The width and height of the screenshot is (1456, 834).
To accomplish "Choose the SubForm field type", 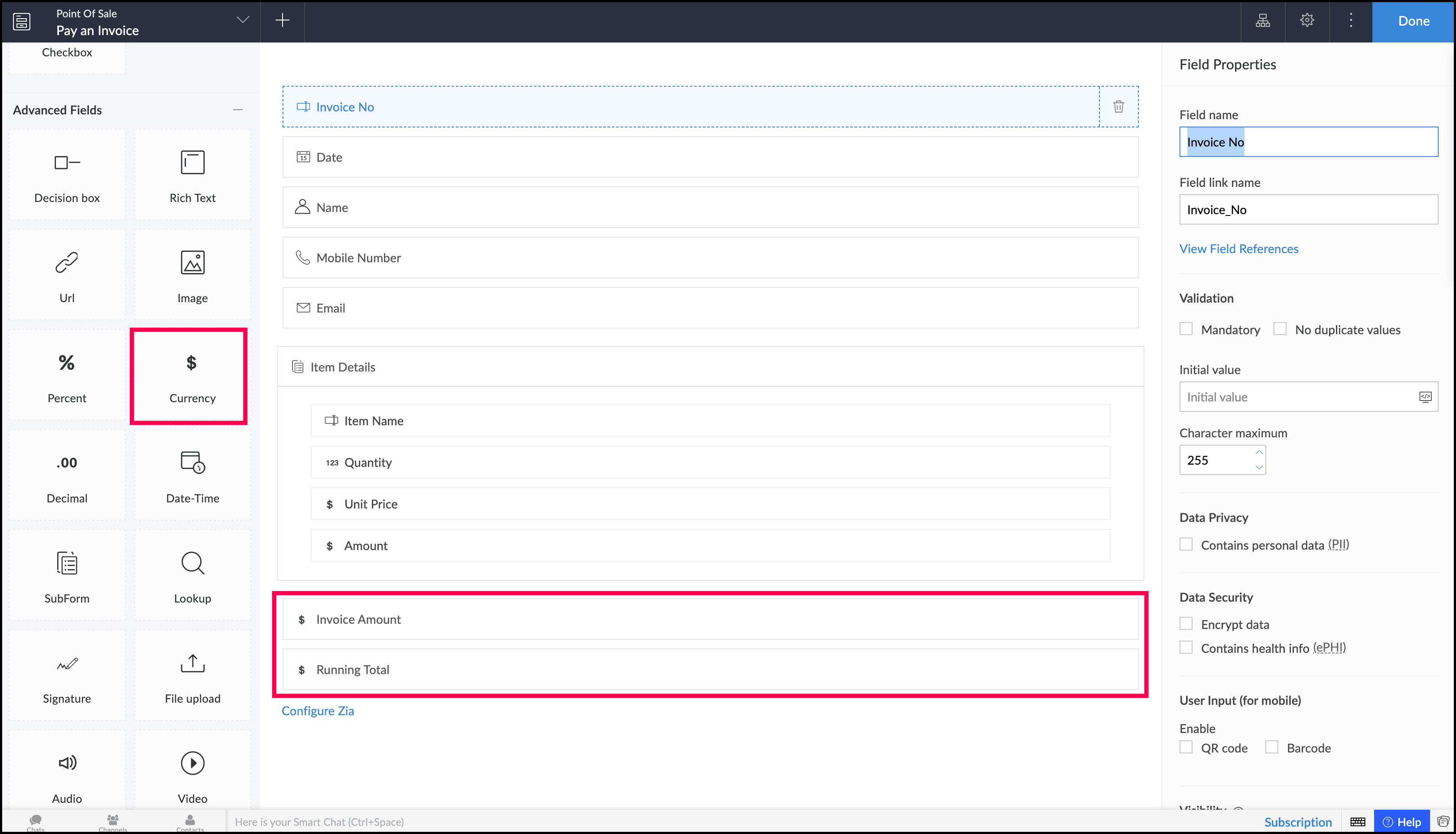I will click(67, 576).
